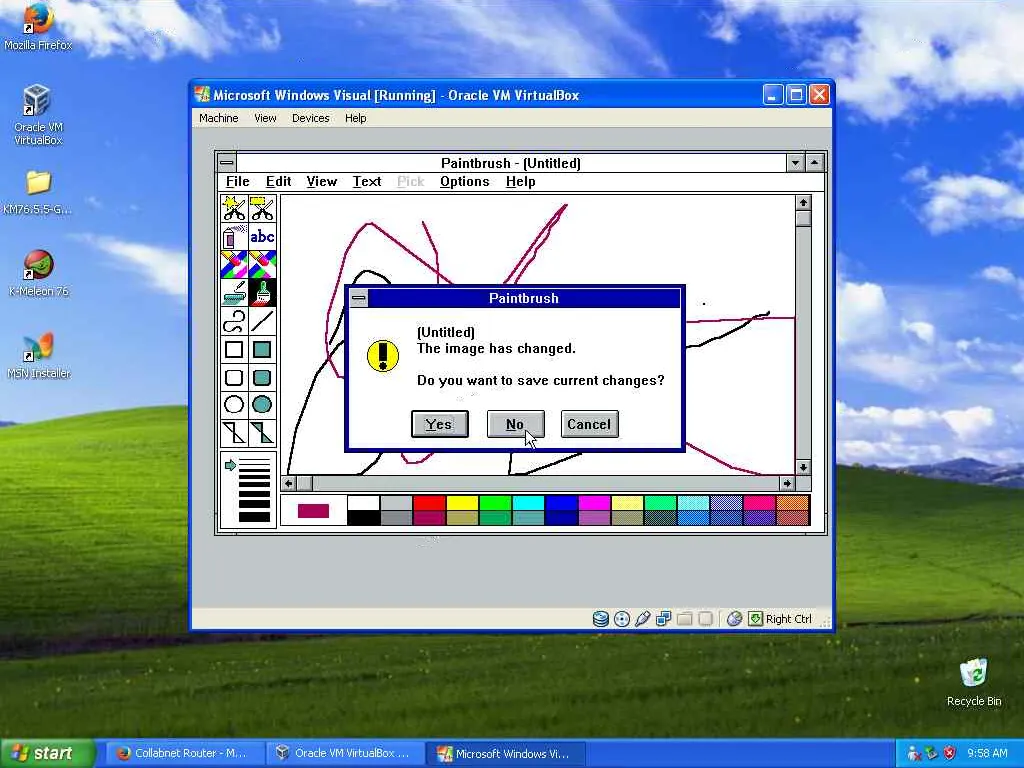Open the Paintbrush Text menu
Viewport: 1024px width, 768px height.
367,182
